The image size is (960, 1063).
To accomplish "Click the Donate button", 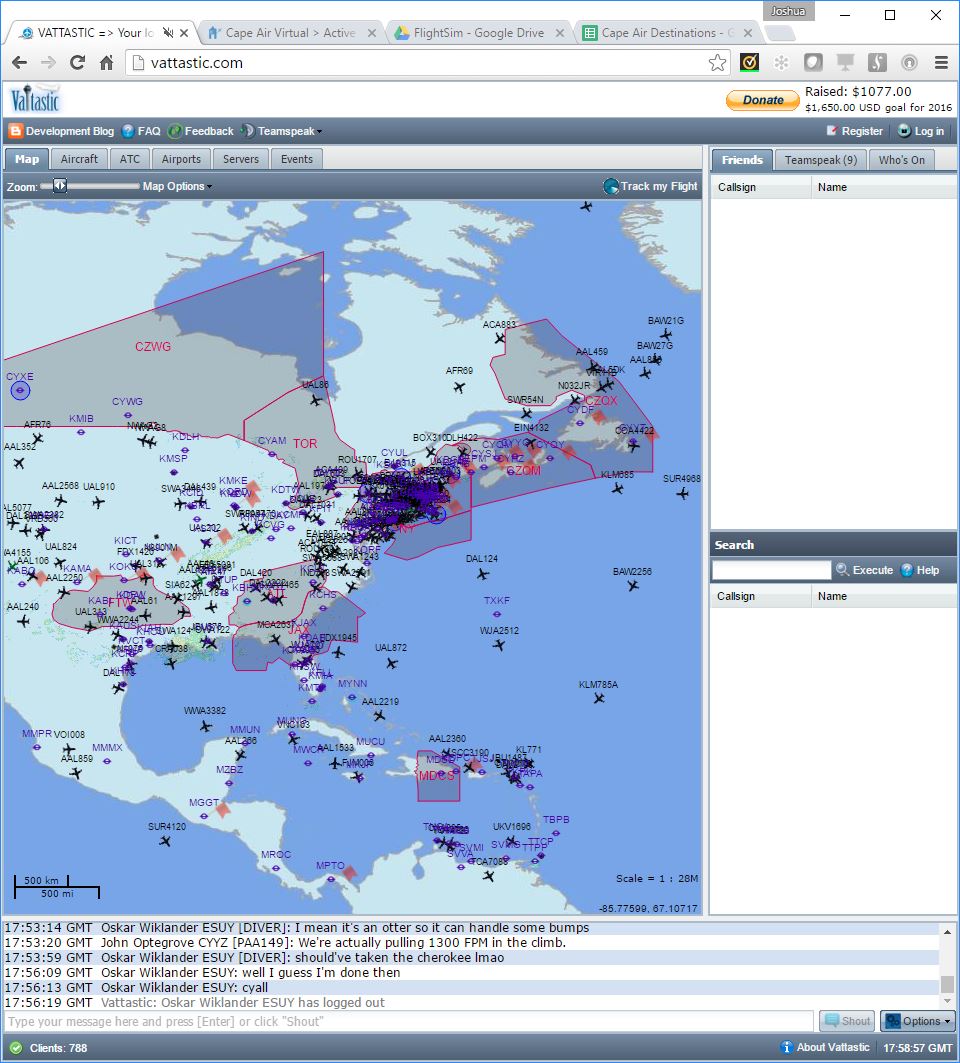I will click(763, 100).
